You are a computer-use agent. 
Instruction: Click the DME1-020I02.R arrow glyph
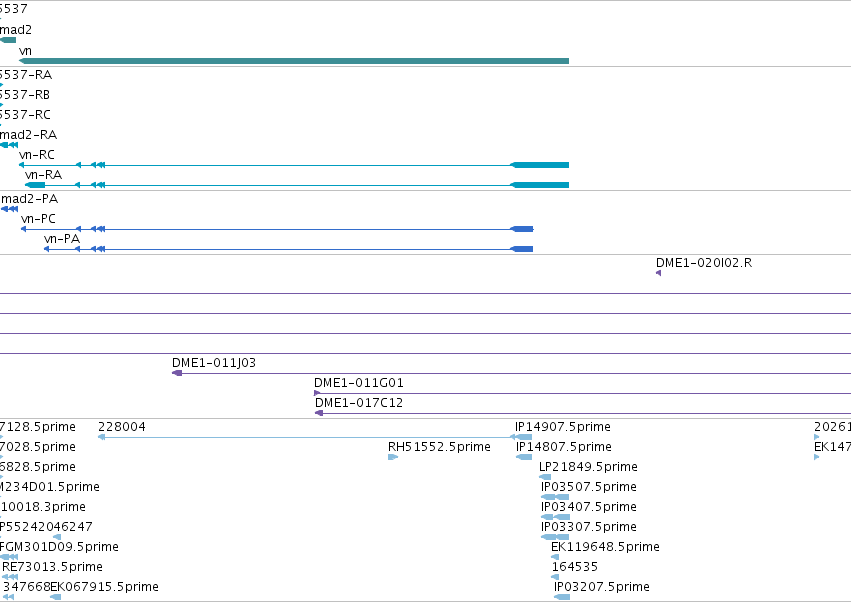658,273
